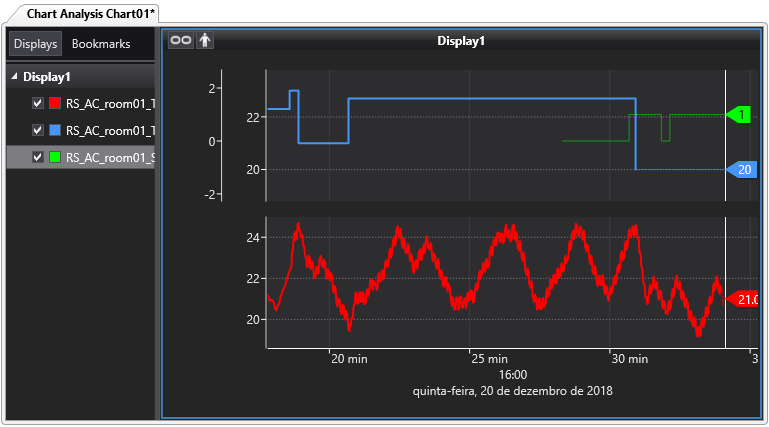Click the blue color swatch in legend
The width and height of the screenshot is (769, 427).
click(x=55, y=130)
